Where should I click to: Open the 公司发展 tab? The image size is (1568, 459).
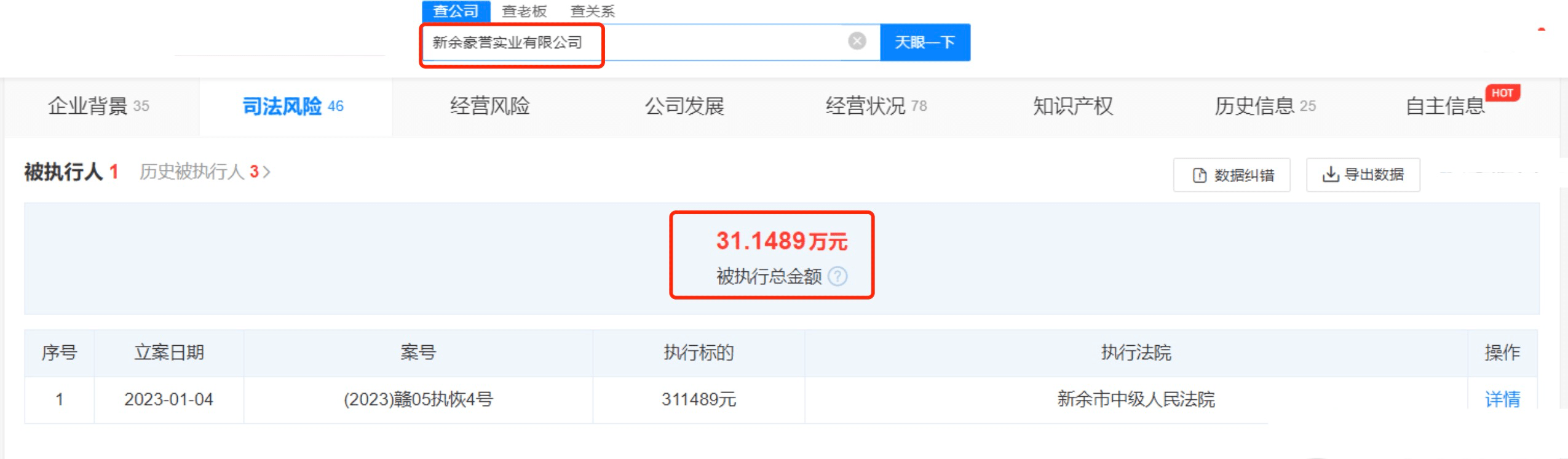coord(684,106)
